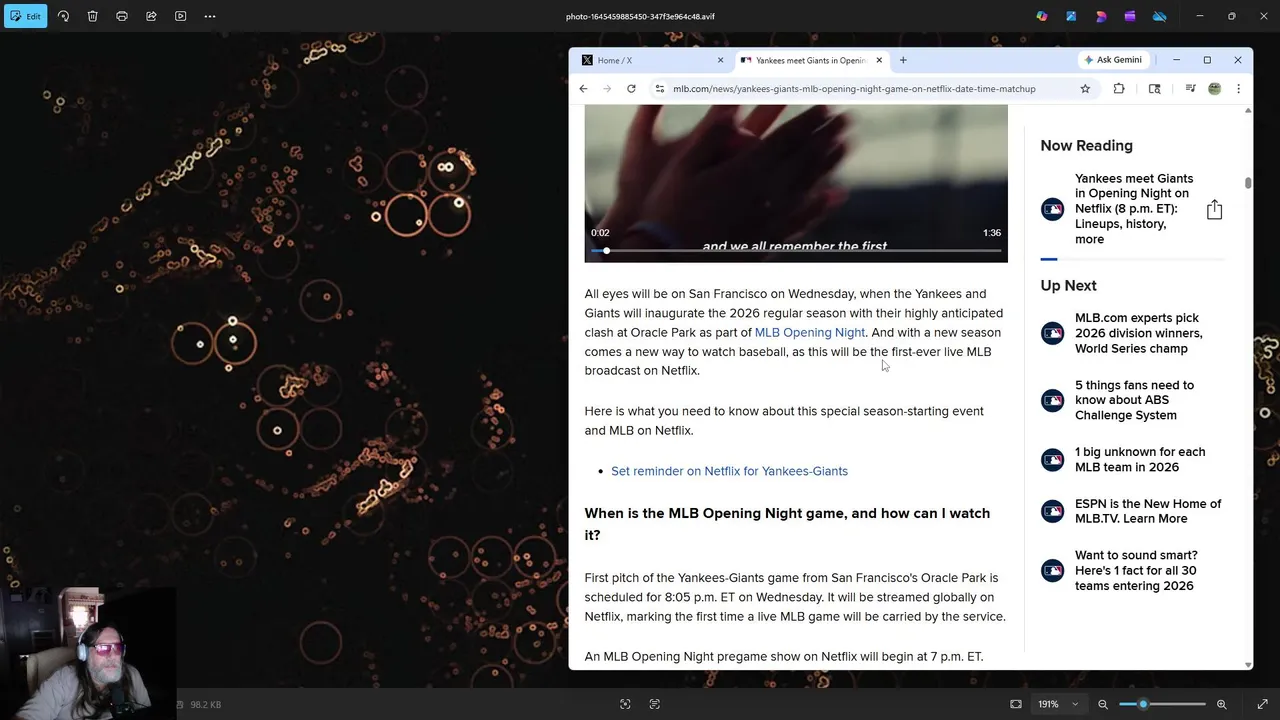Rotate the image in Photos toolbar
Screen dimensions: 1280x720
[63, 16]
